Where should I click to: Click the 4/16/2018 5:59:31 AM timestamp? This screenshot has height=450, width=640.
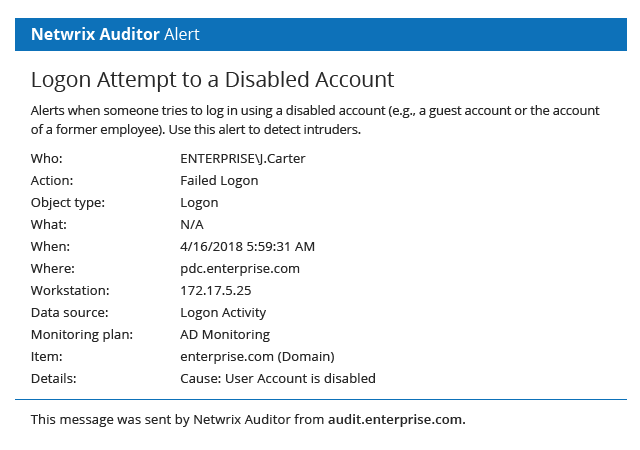click(247, 246)
